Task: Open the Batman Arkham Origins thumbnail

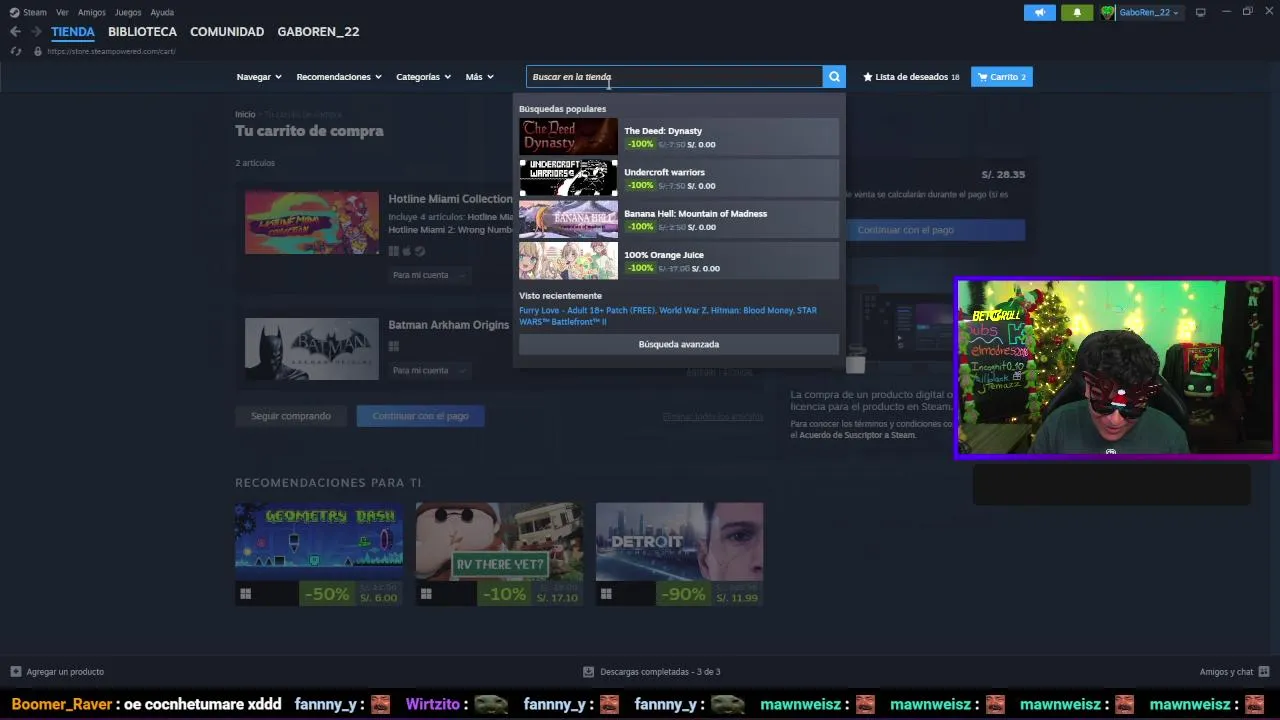Action: (312, 349)
